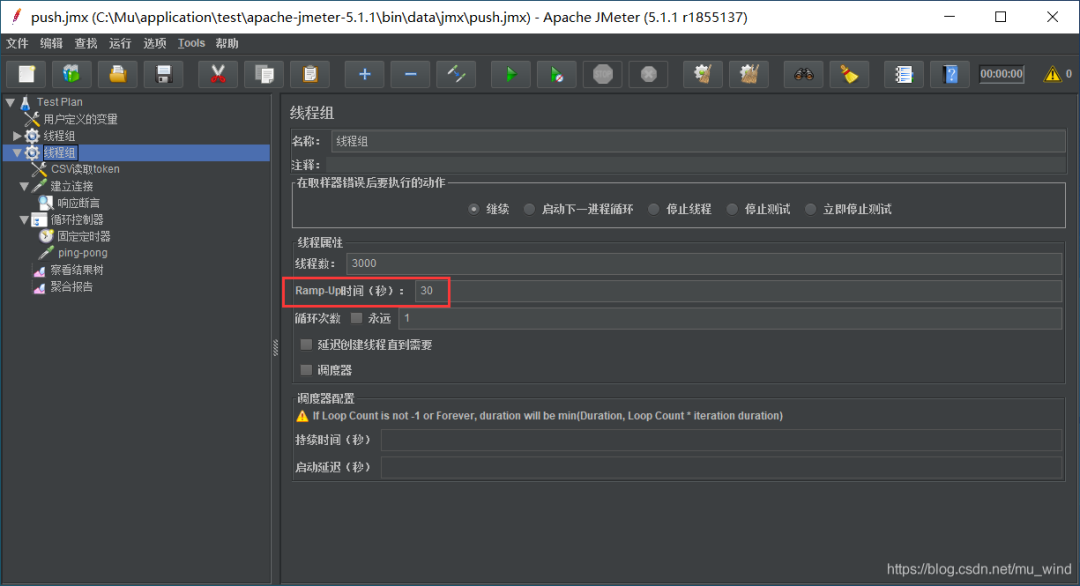Screen dimensions: 1080x586
Task: Click the Paste clipboard icon
Action: point(310,74)
